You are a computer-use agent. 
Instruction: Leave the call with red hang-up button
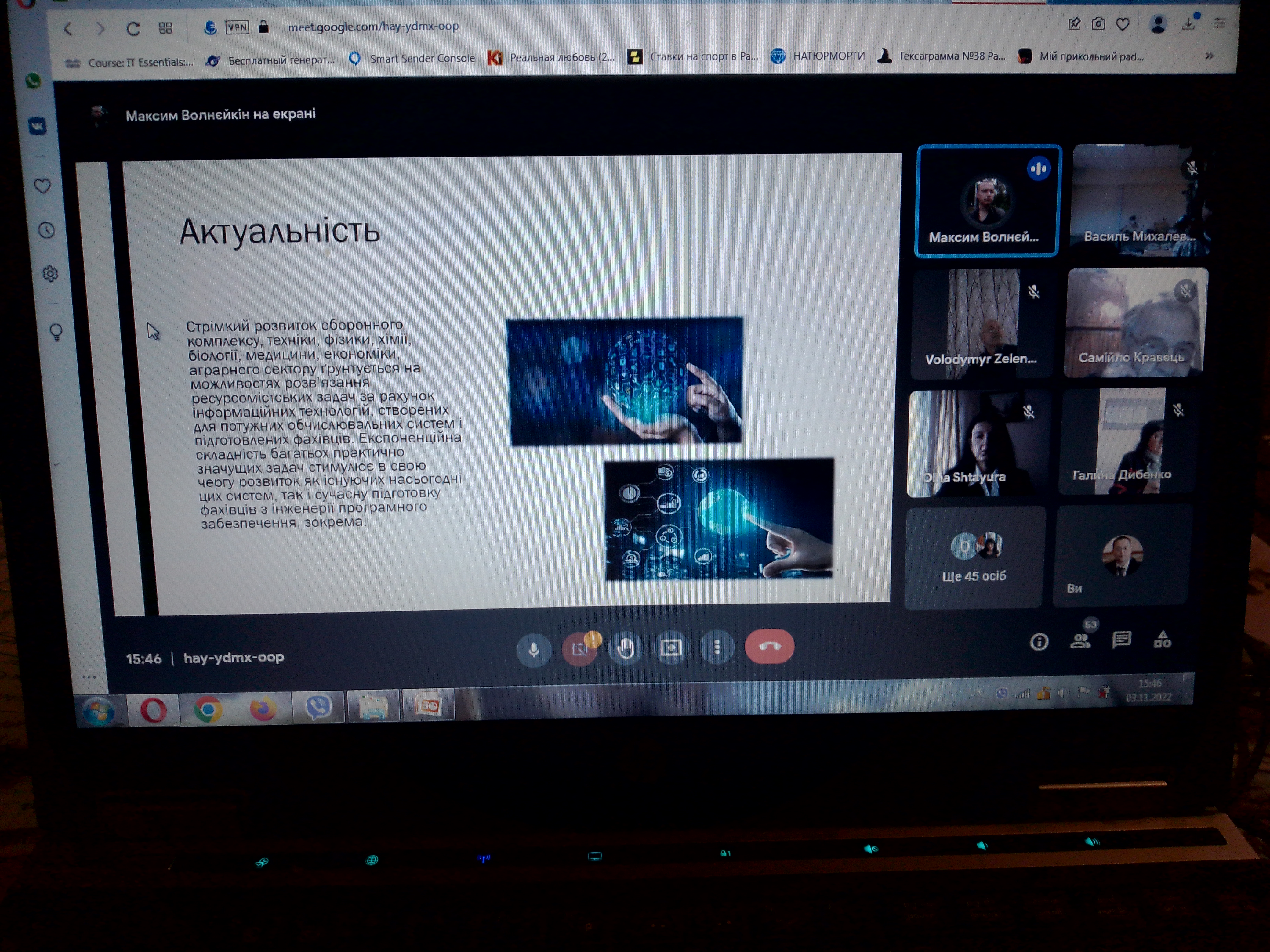pyautogui.click(x=769, y=646)
